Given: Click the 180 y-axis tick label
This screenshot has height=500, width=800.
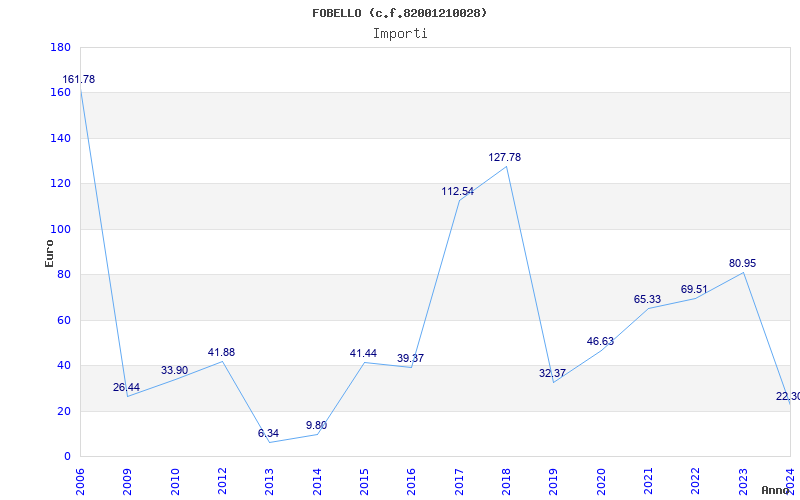Looking at the screenshot, I should coord(61,47).
